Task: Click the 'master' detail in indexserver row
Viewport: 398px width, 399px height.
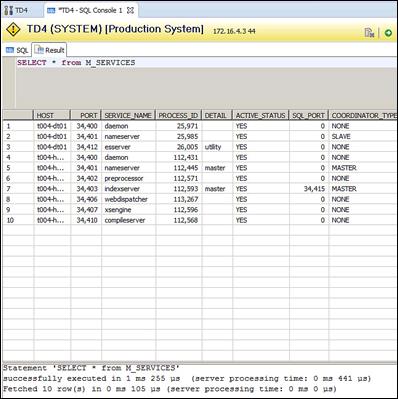Action: tap(217, 189)
